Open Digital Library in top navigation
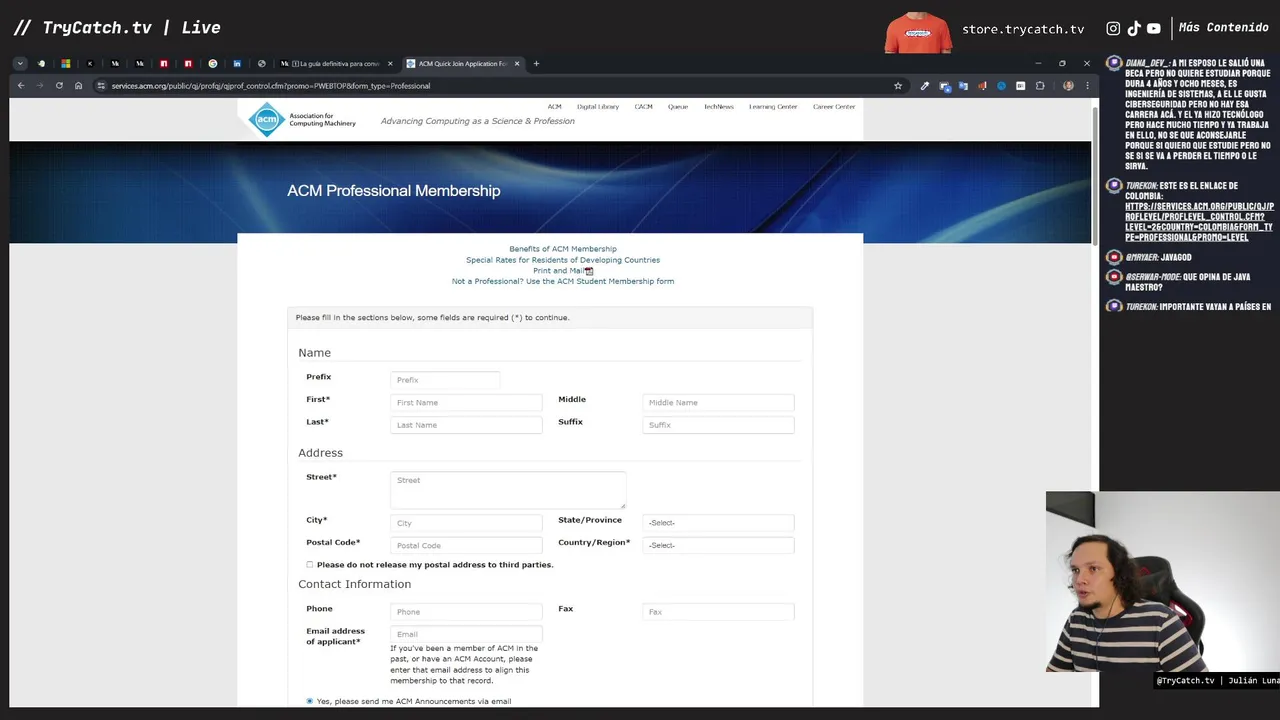 (598, 107)
